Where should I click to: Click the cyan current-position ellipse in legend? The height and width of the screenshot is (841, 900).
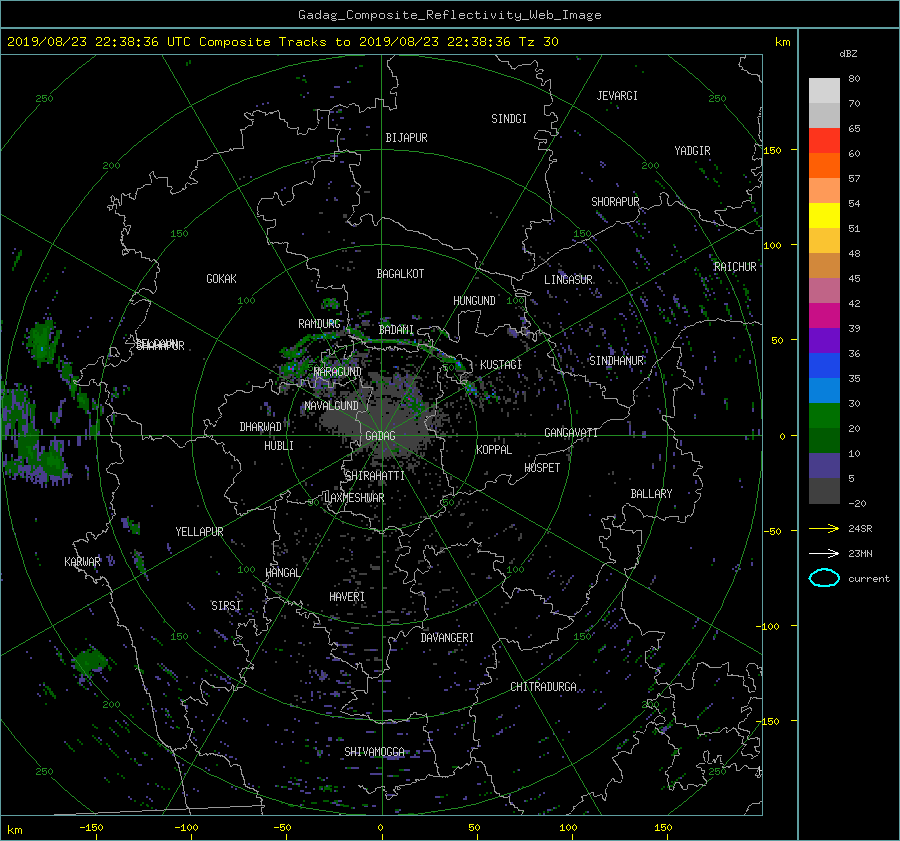click(x=824, y=578)
